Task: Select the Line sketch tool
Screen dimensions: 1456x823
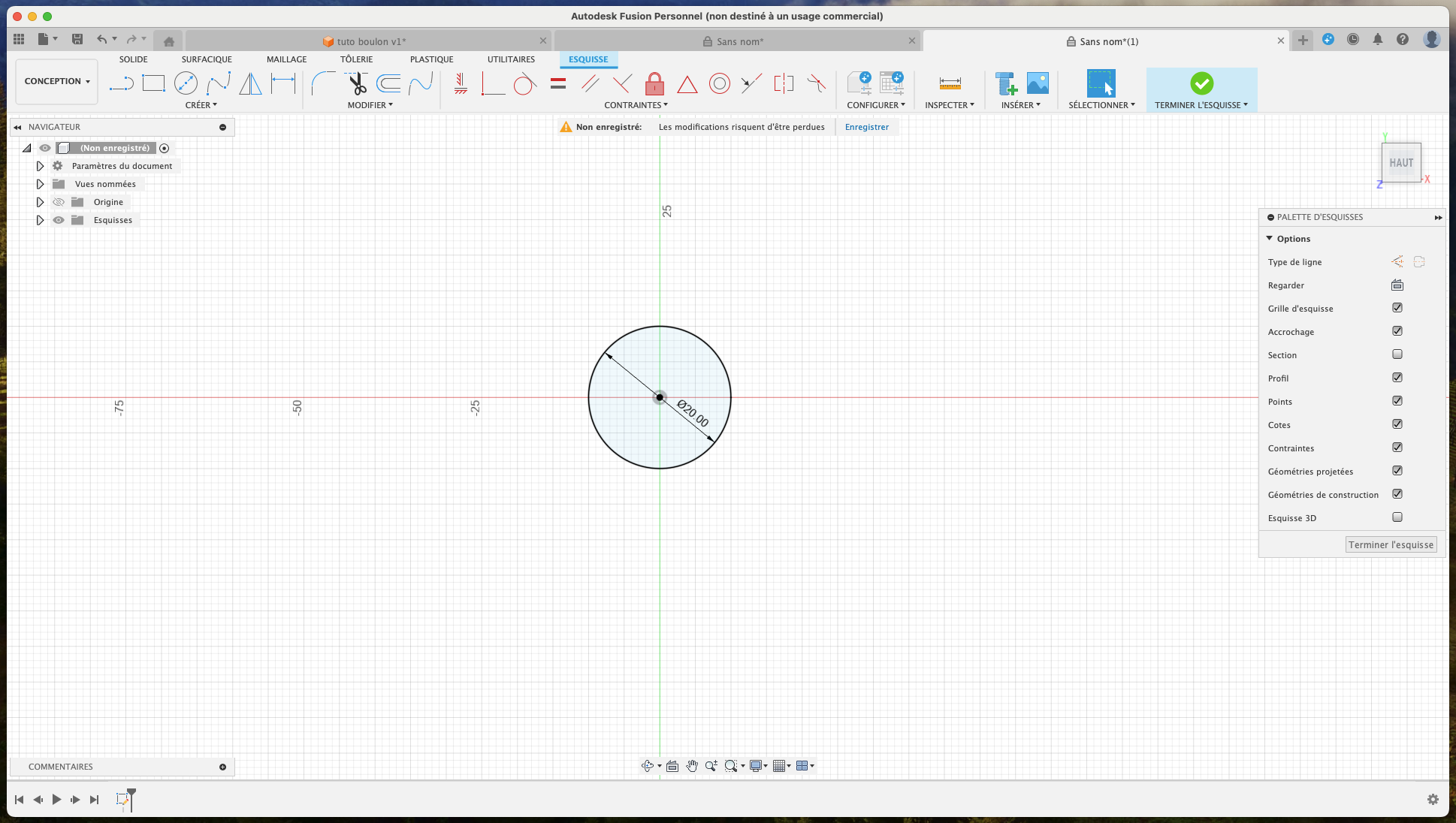Action: (121, 83)
